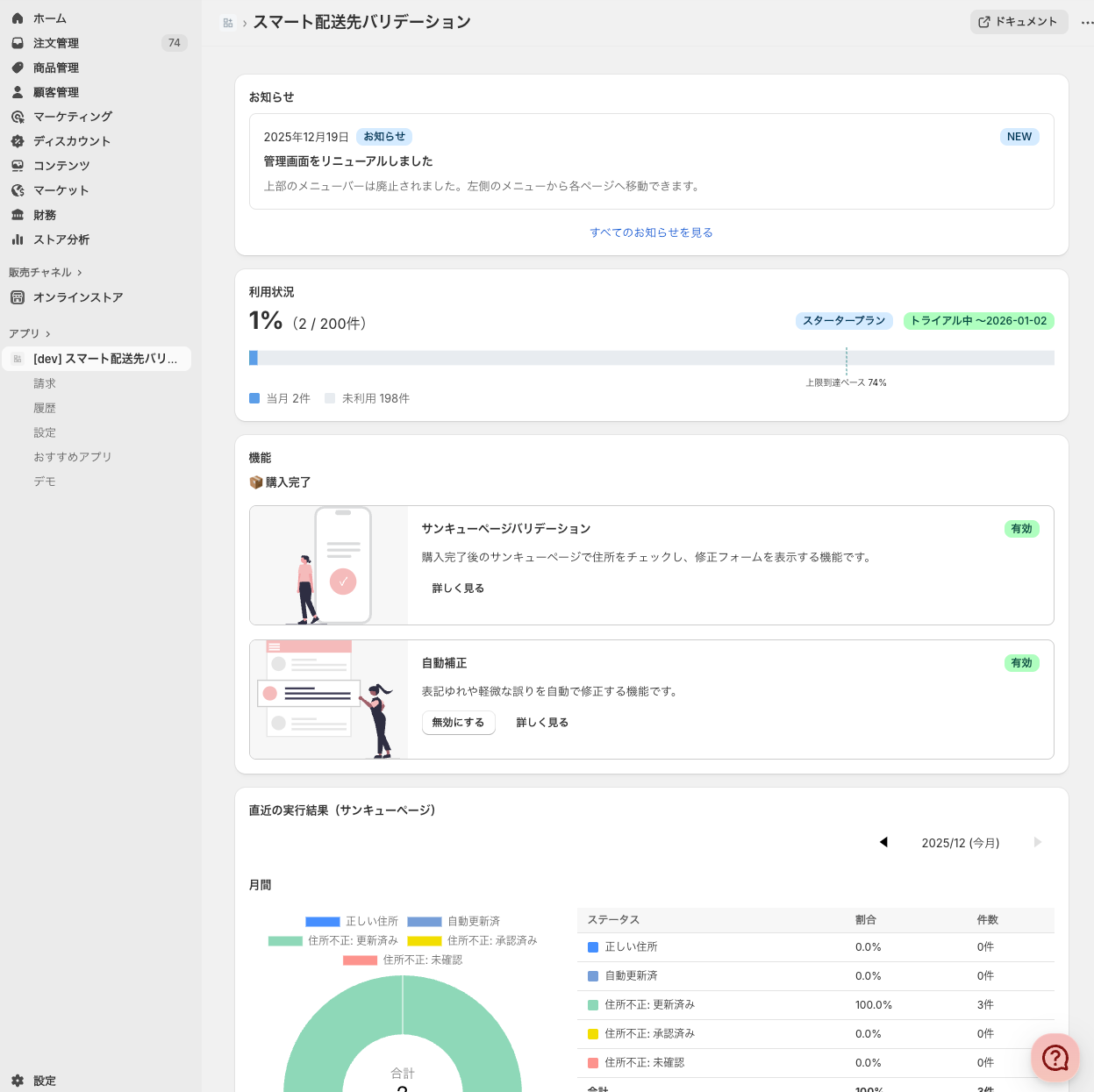Click the 74 orders count badge
Screen dimensions: 1094x1092
[x=175, y=43]
